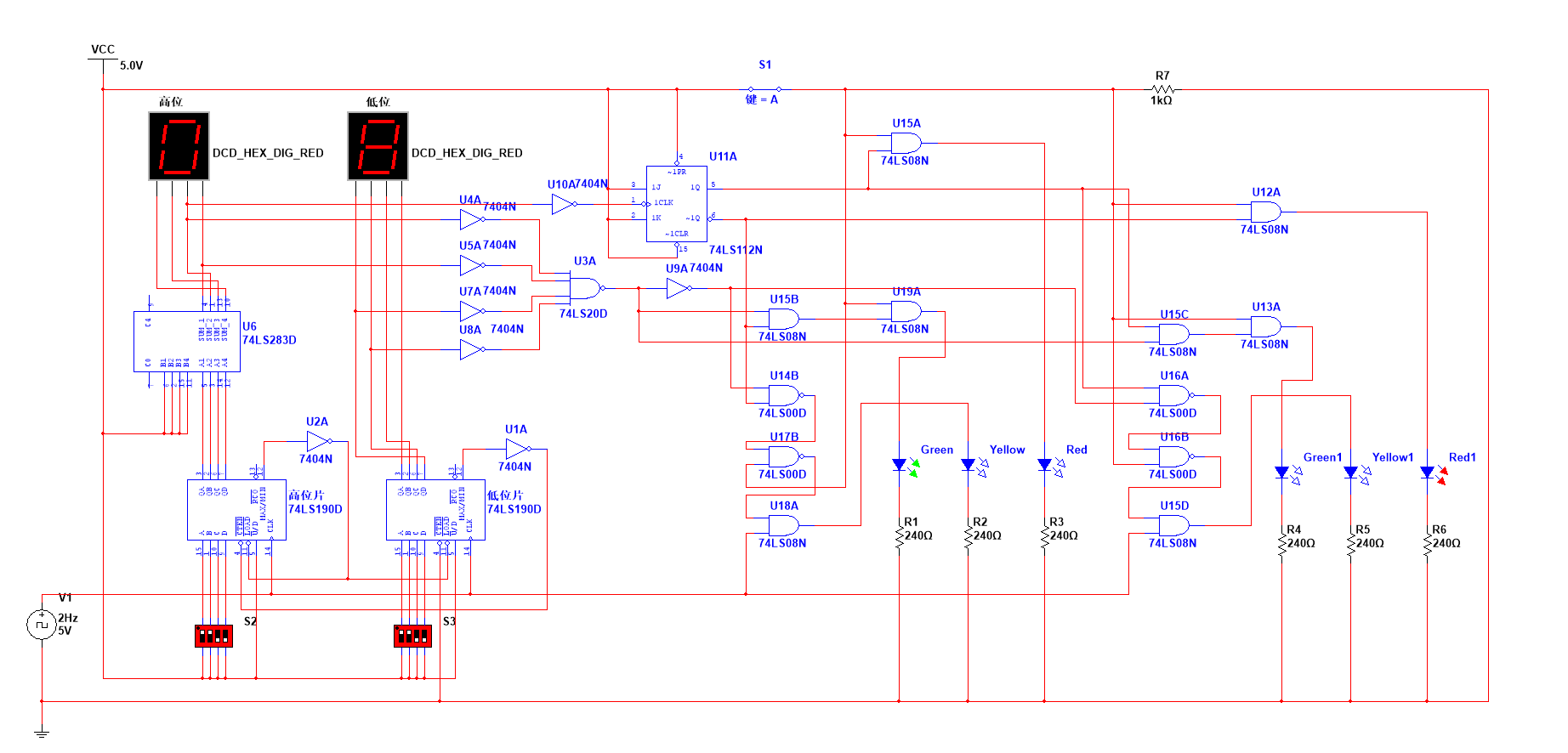Viewport: 1568px width, 753px height.
Task: Select the U3A 74LS20D NAND gate
Action: [x=585, y=288]
